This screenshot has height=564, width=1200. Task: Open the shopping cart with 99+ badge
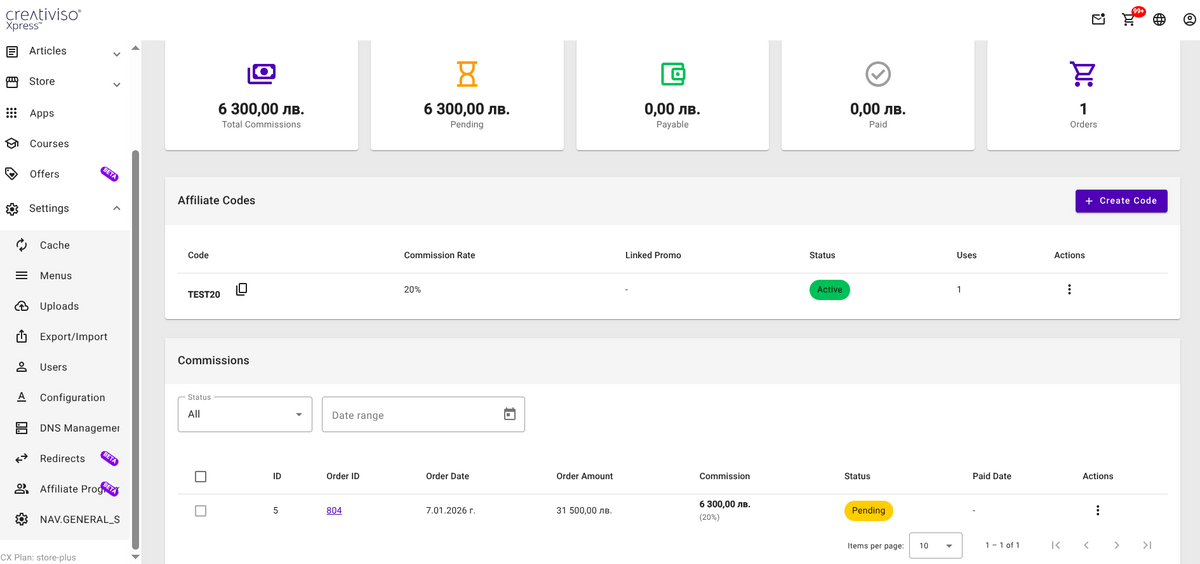pyautogui.click(x=1129, y=19)
